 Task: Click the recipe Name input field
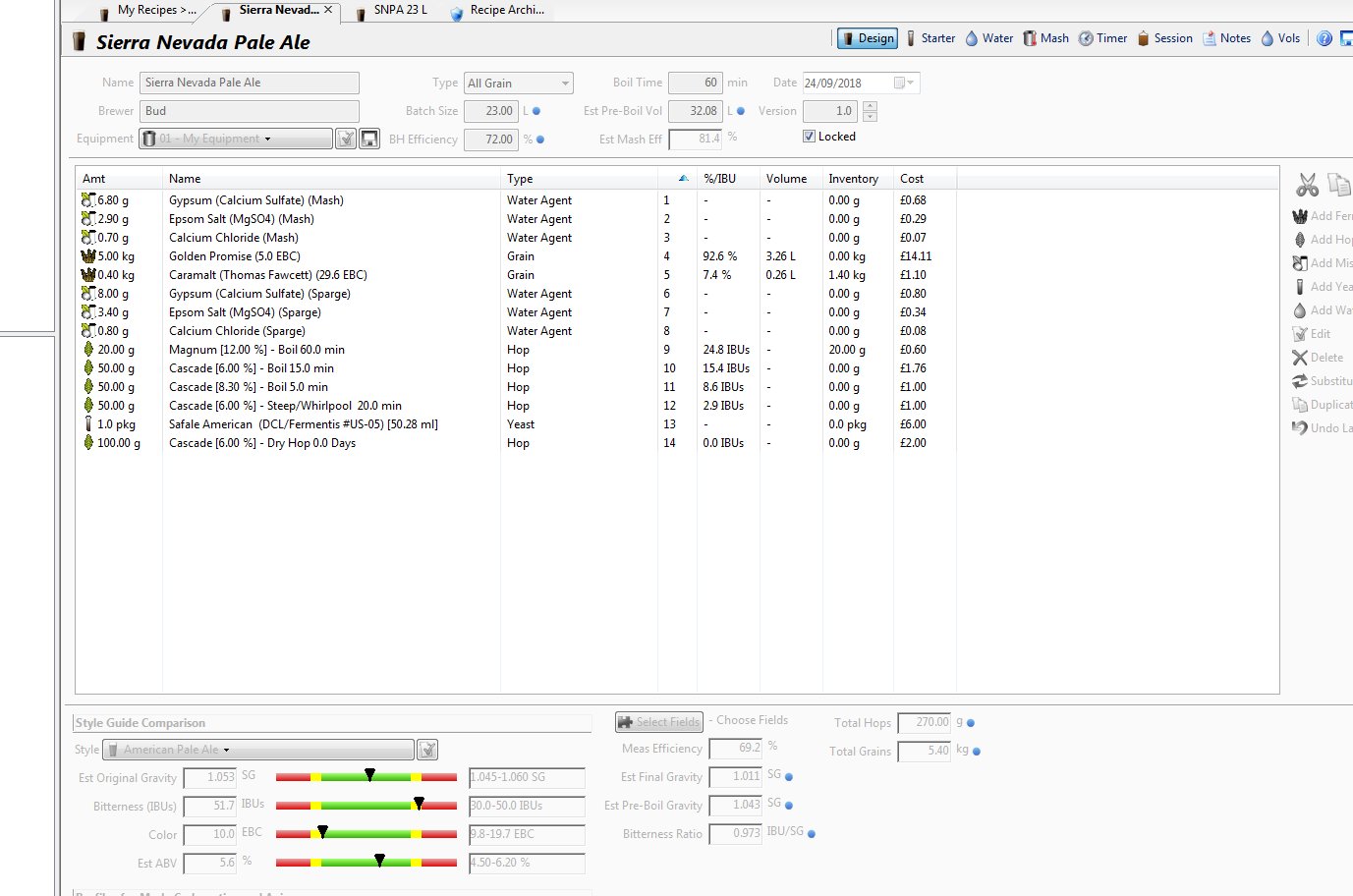click(250, 84)
